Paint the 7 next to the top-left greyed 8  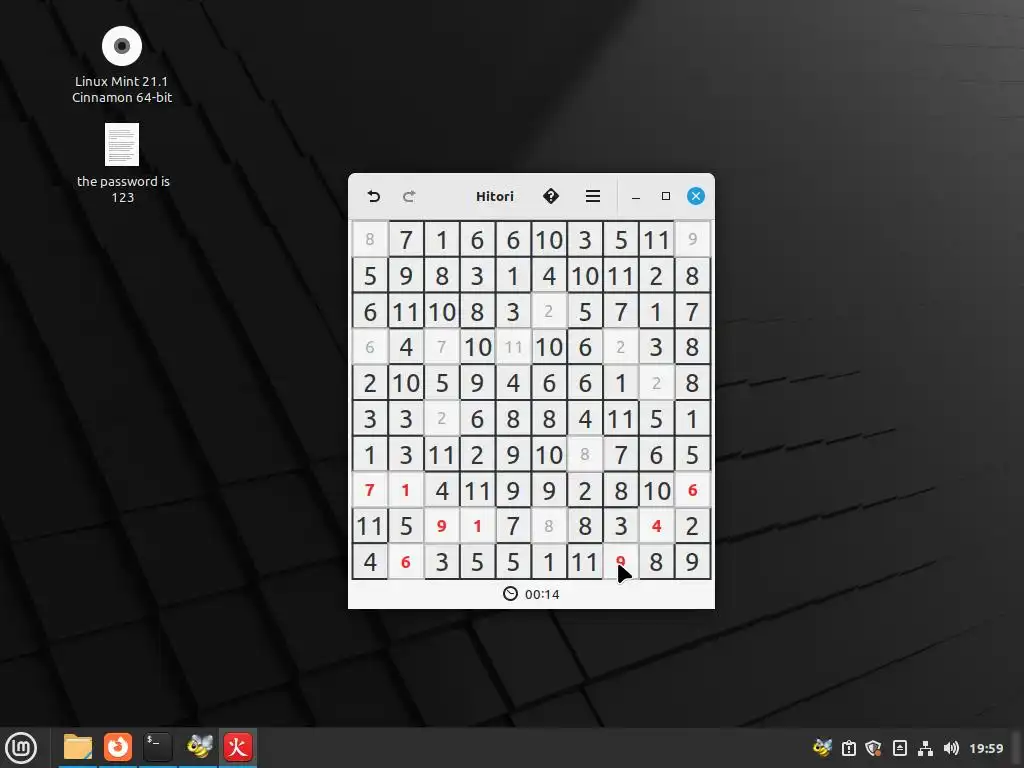tap(406, 239)
